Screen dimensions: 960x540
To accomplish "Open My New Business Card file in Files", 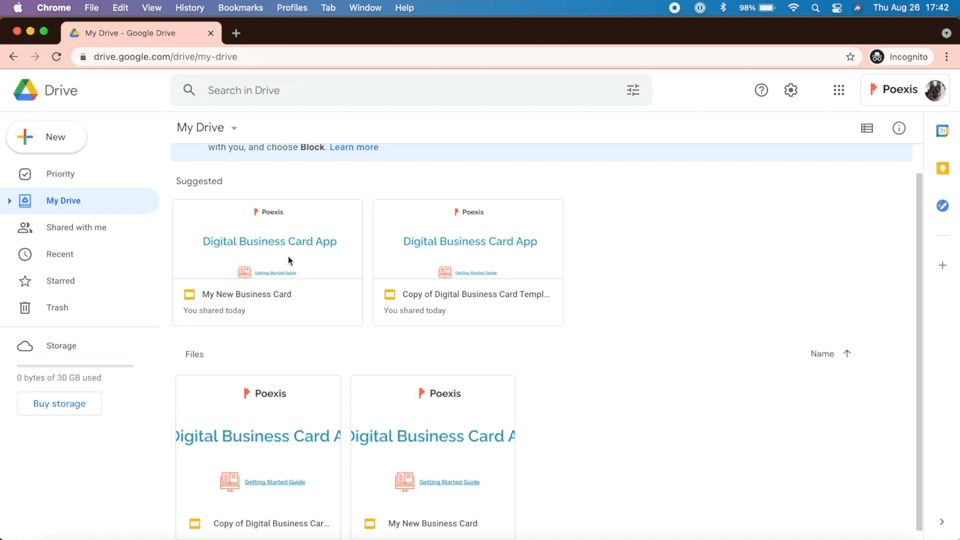I will tap(433, 457).
